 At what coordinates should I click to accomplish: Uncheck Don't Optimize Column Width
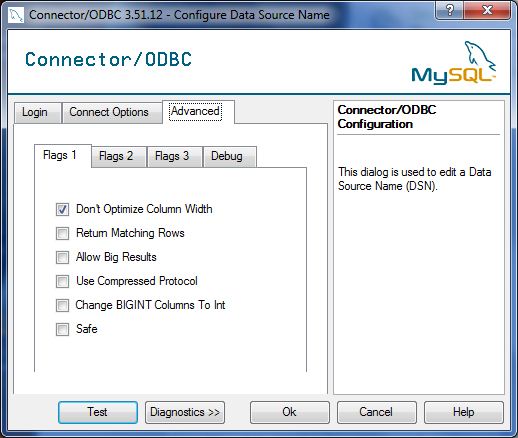62,210
